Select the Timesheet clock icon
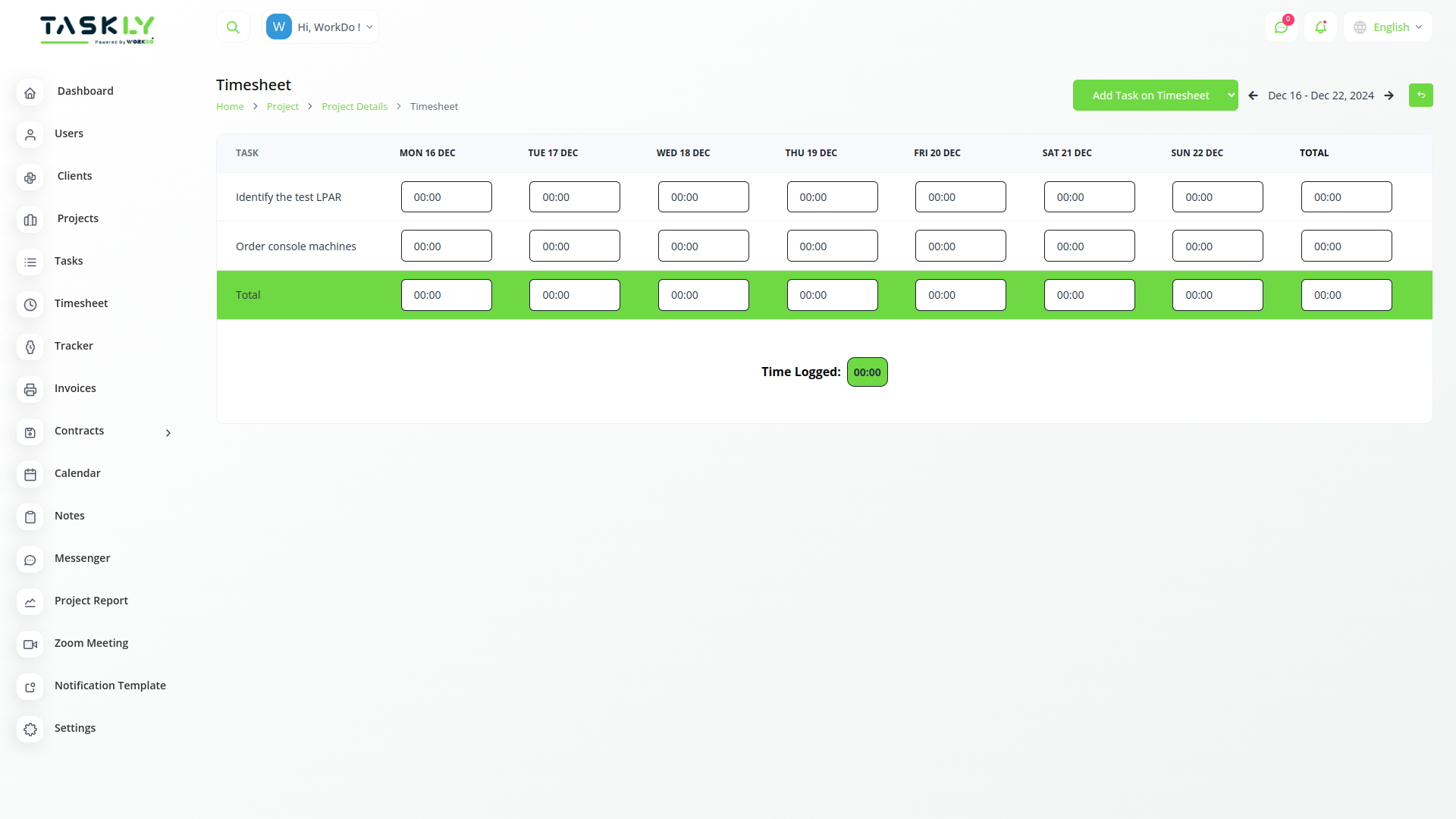The height and width of the screenshot is (819, 1456). [30, 305]
